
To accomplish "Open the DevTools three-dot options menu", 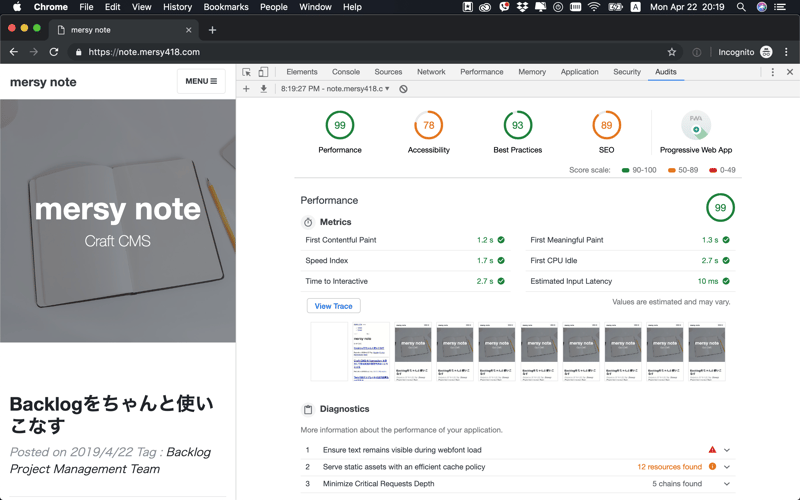I will [x=772, y=72].
